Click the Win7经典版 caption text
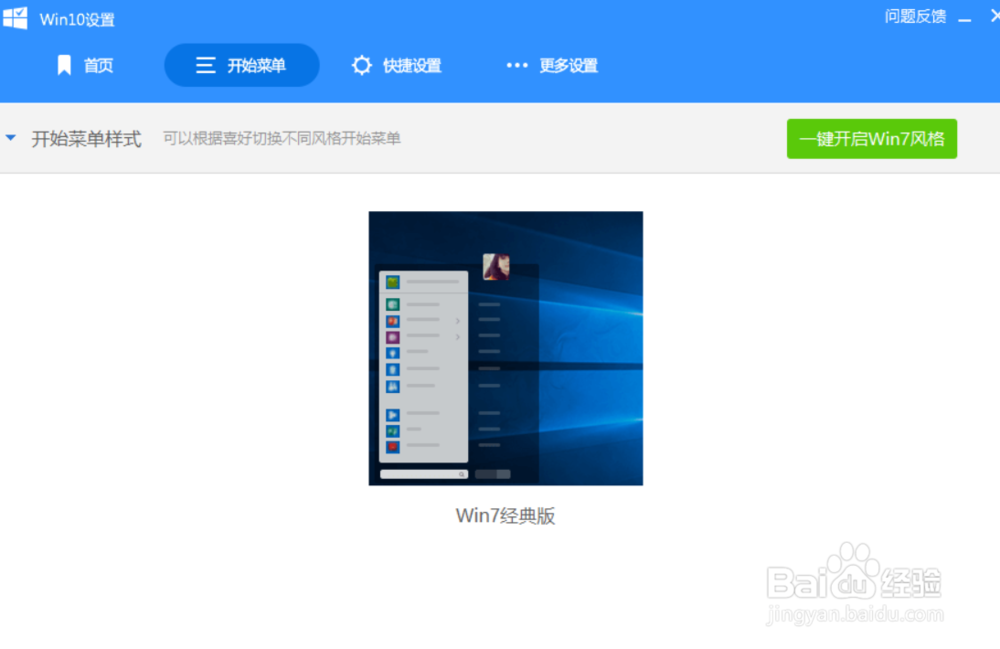1000x649 pixels. tap(506, 515)
